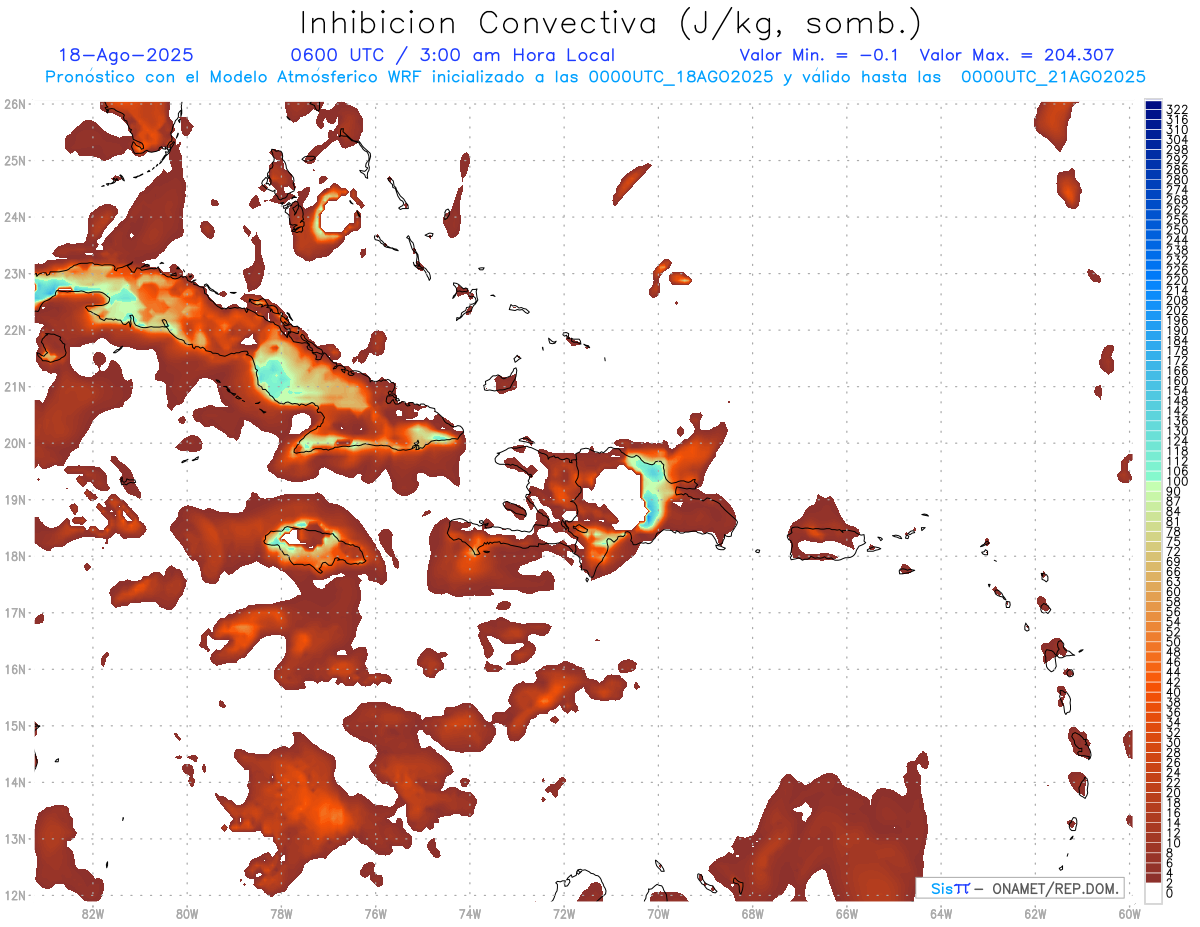Screen dimensions: 1200x927
Task: Click the '202' value on the color scale
Action: click(x=1177, y=310)
